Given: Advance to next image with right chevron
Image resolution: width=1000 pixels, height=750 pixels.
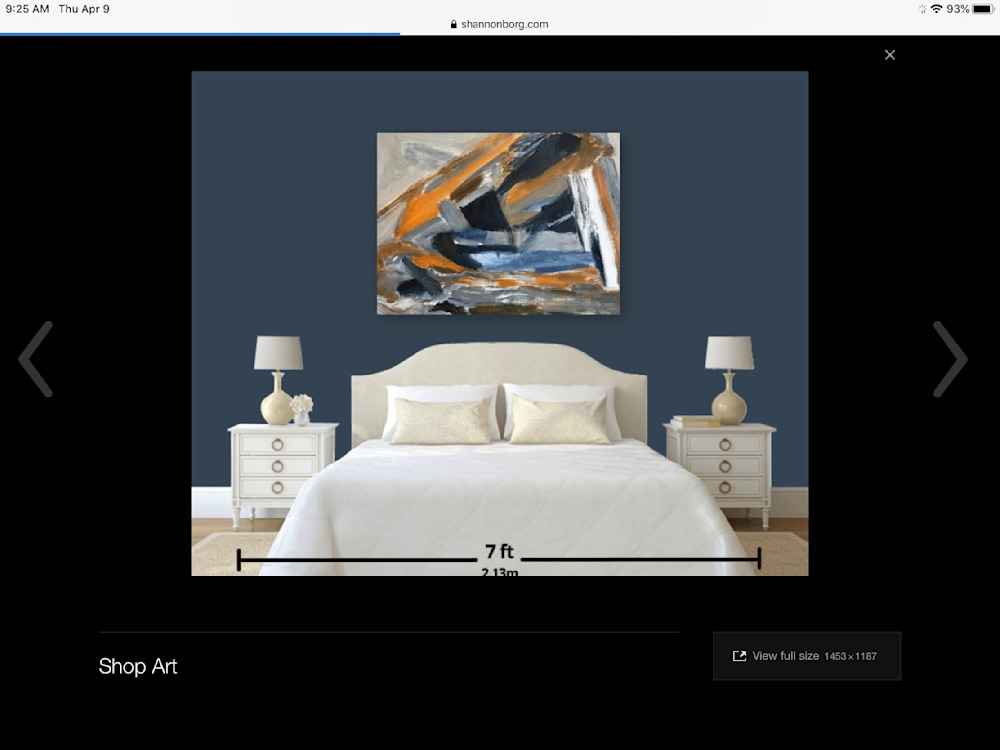Looking at the screenshot, I should pyautogui.click(x=949, y=359).
